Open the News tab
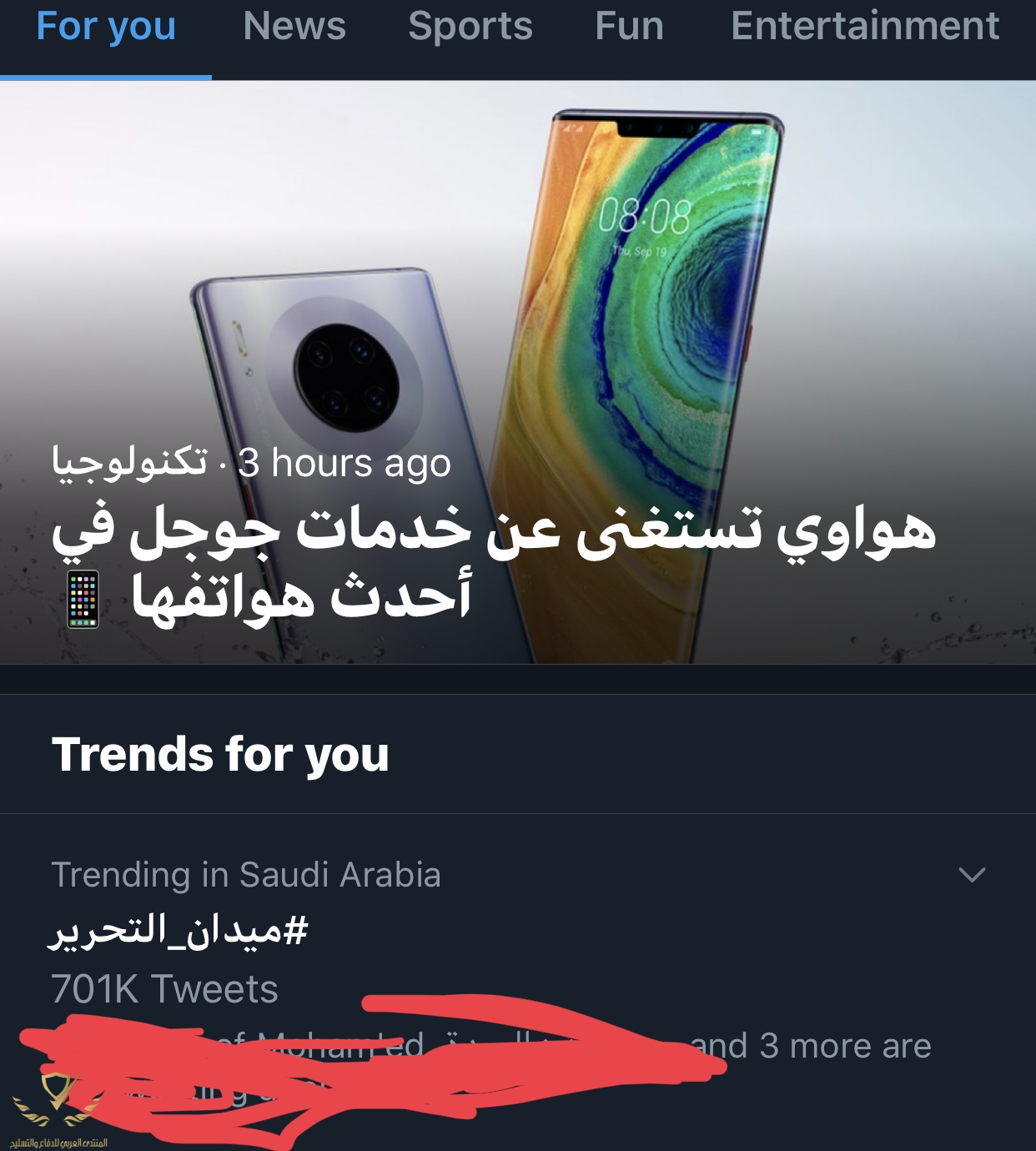The height and width of the screenshot is (1151, 1036). pyautogui.click(x=294, y=27)
